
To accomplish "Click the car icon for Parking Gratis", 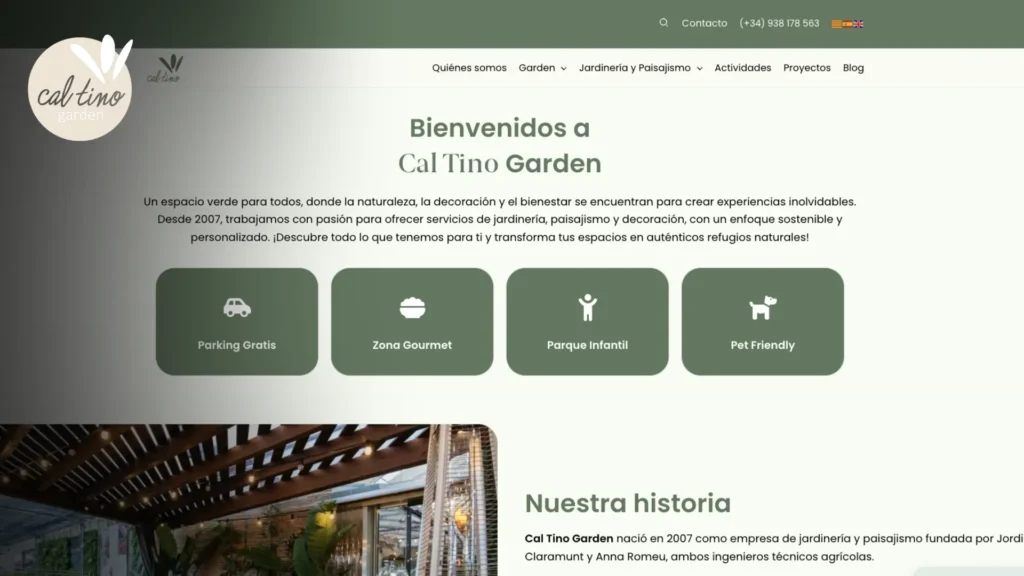I will (x=237, y=307).
